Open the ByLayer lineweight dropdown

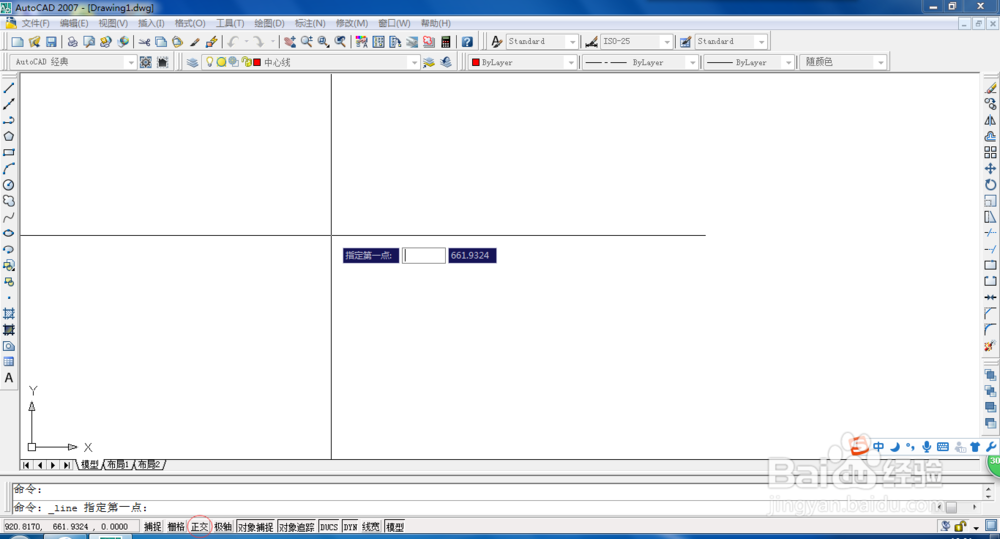[x=789, y=63]
